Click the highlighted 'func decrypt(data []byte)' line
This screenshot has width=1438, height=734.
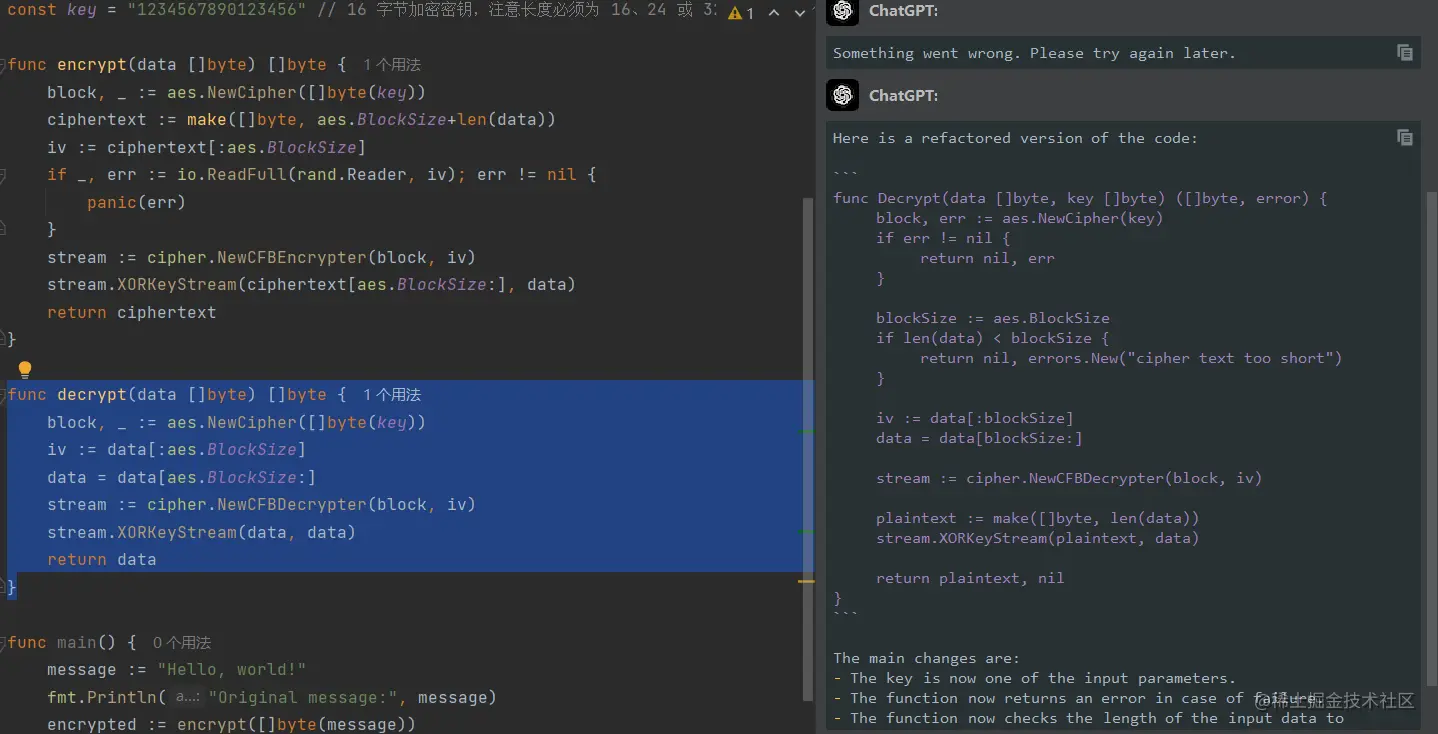click(x=176, y=394)
